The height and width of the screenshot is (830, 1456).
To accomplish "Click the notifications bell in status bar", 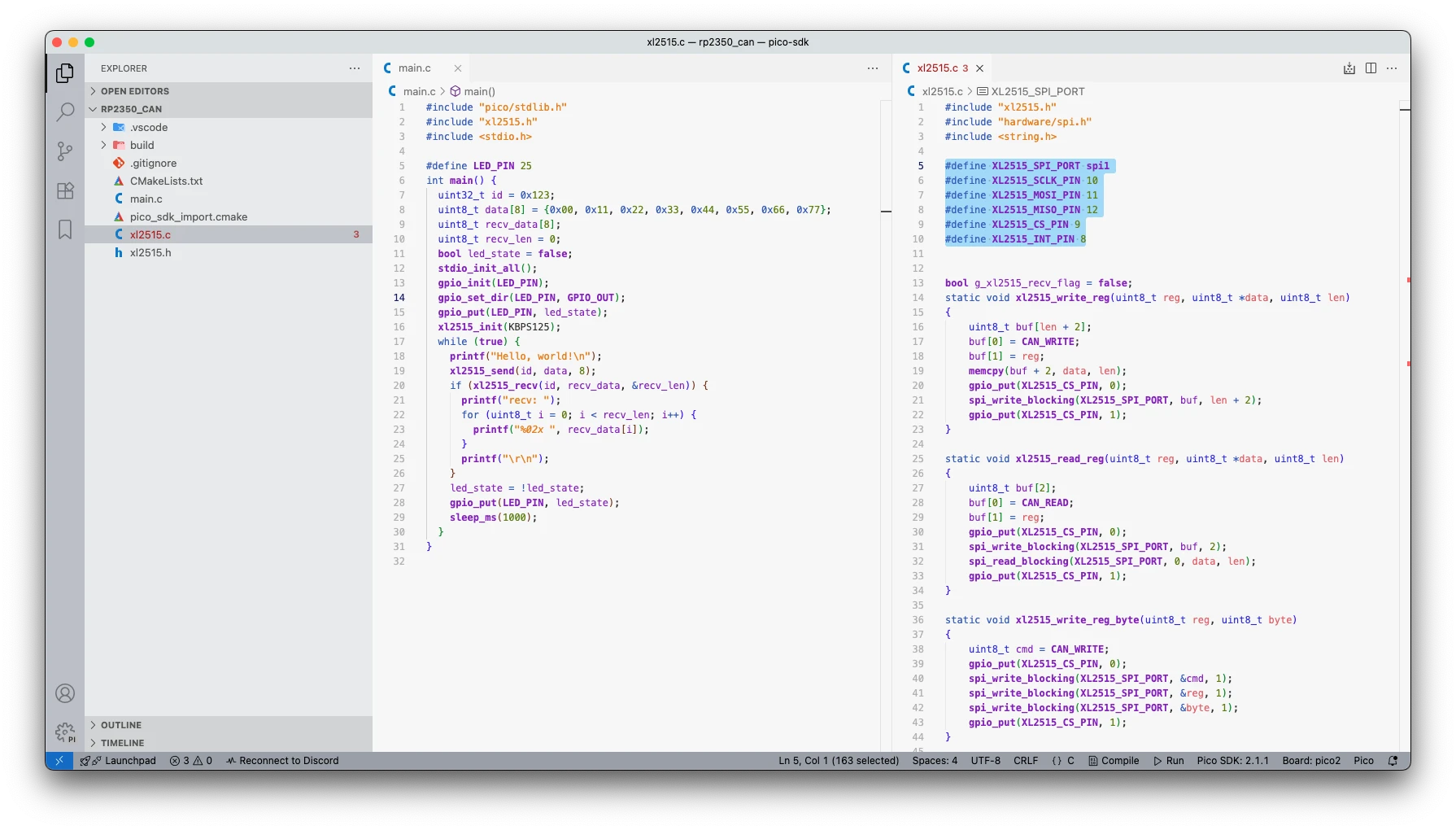I will click(1393, 761).
